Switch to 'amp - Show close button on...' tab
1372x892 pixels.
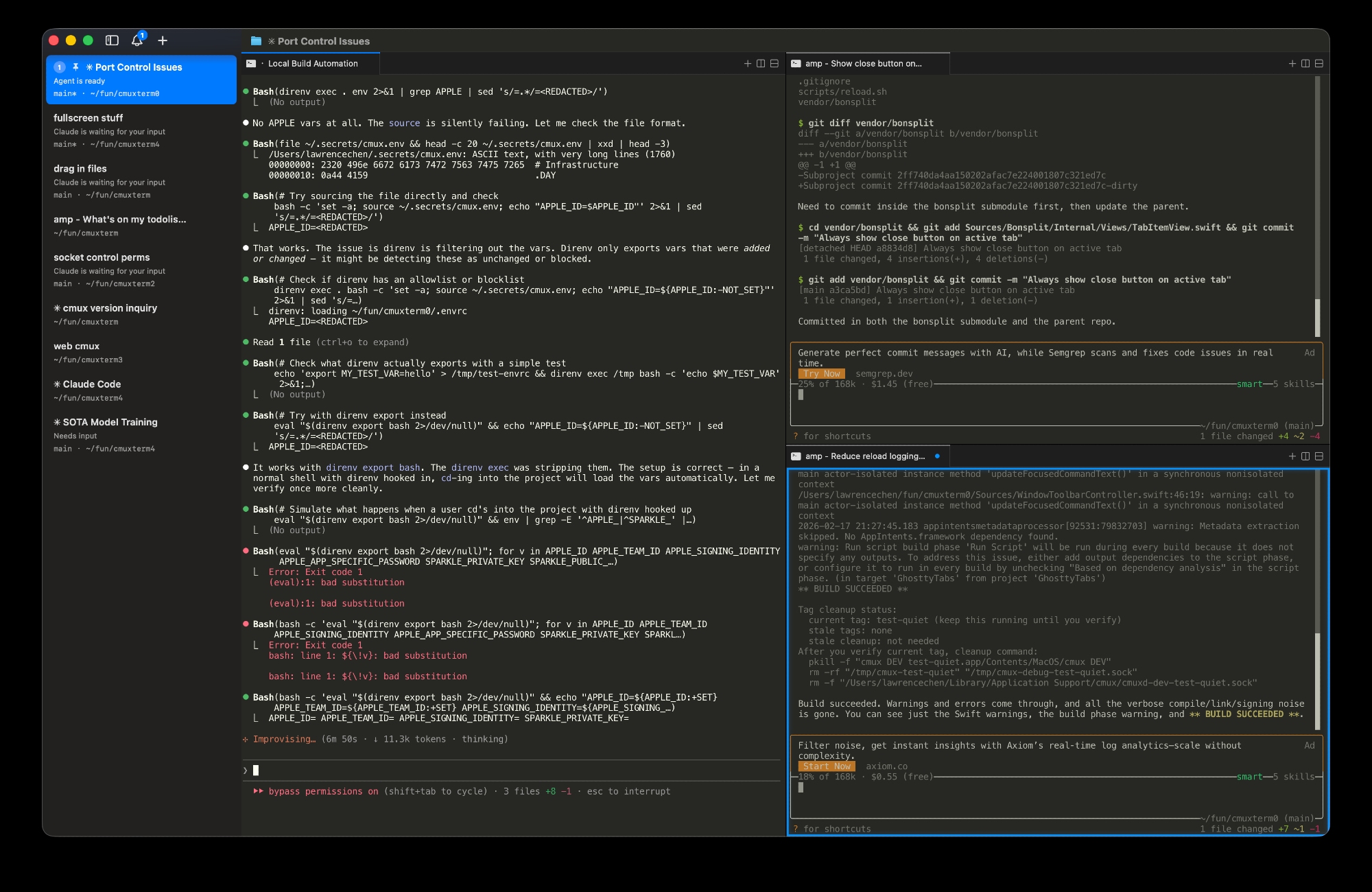click(863, 63)
